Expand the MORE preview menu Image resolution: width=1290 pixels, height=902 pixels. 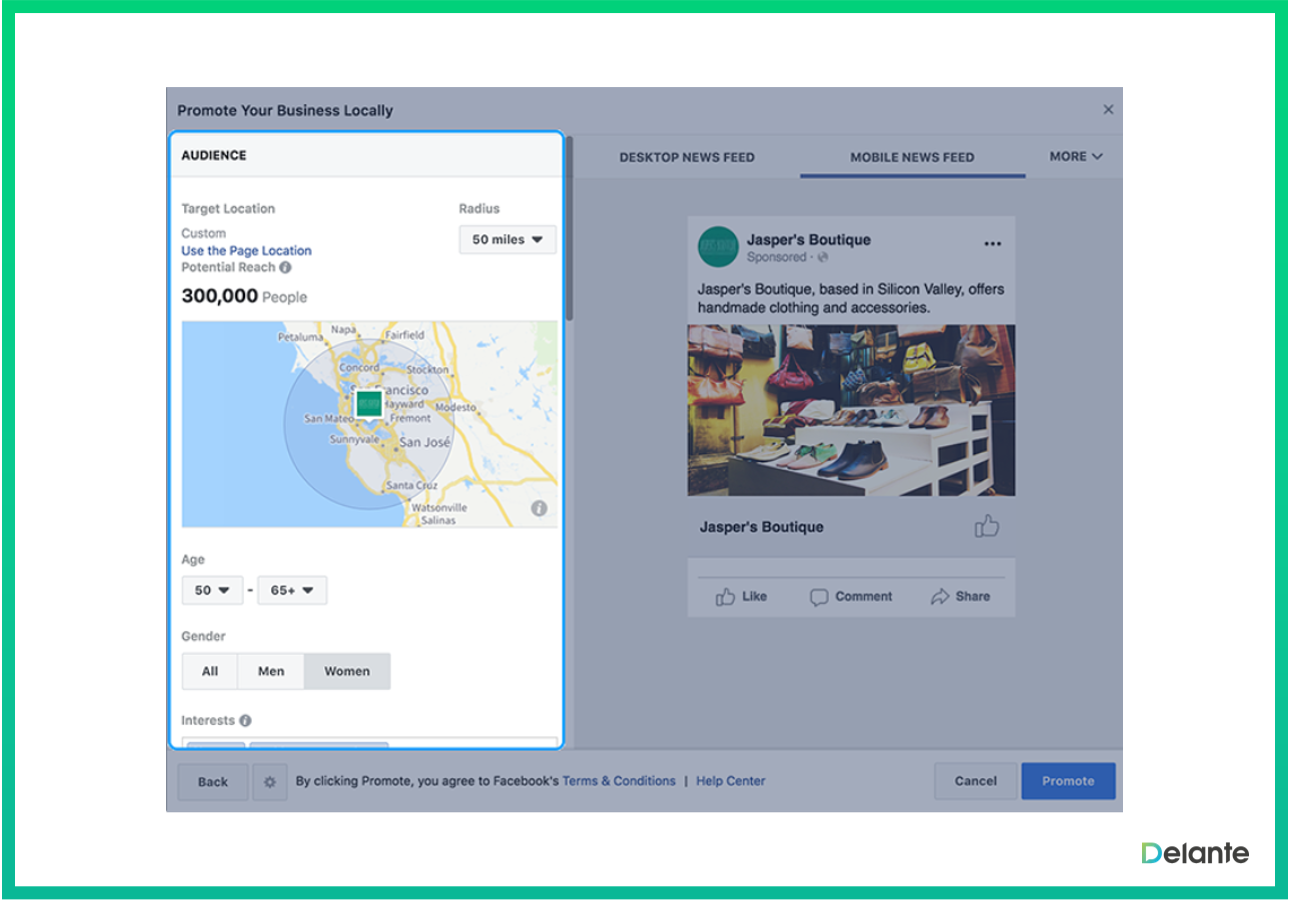click(1076, 156)
